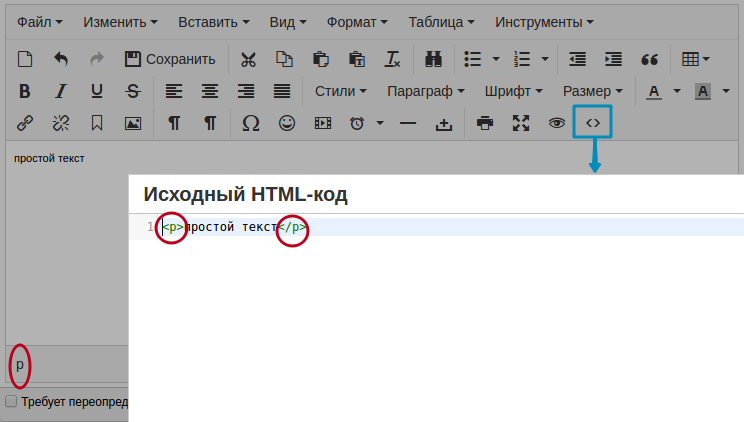Open the Шрифт font family dropdown

[513, 91]
